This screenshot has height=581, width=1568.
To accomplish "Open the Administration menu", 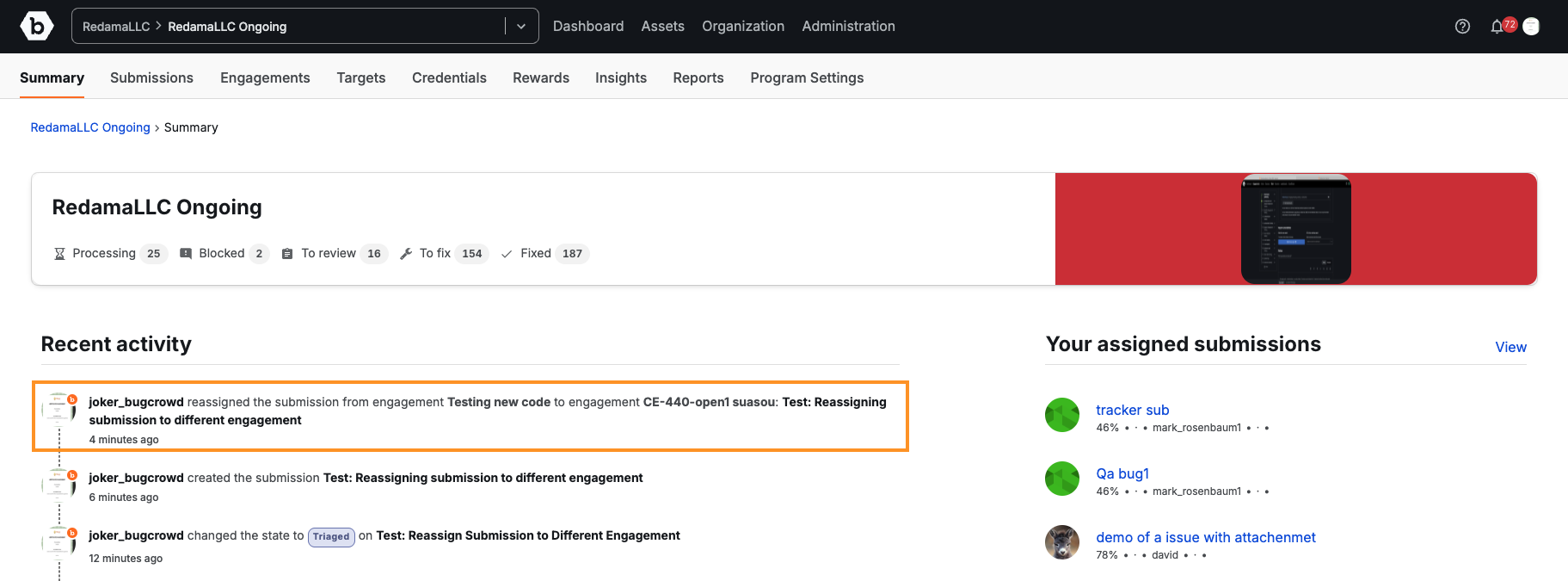I will (x=849, y=27).
